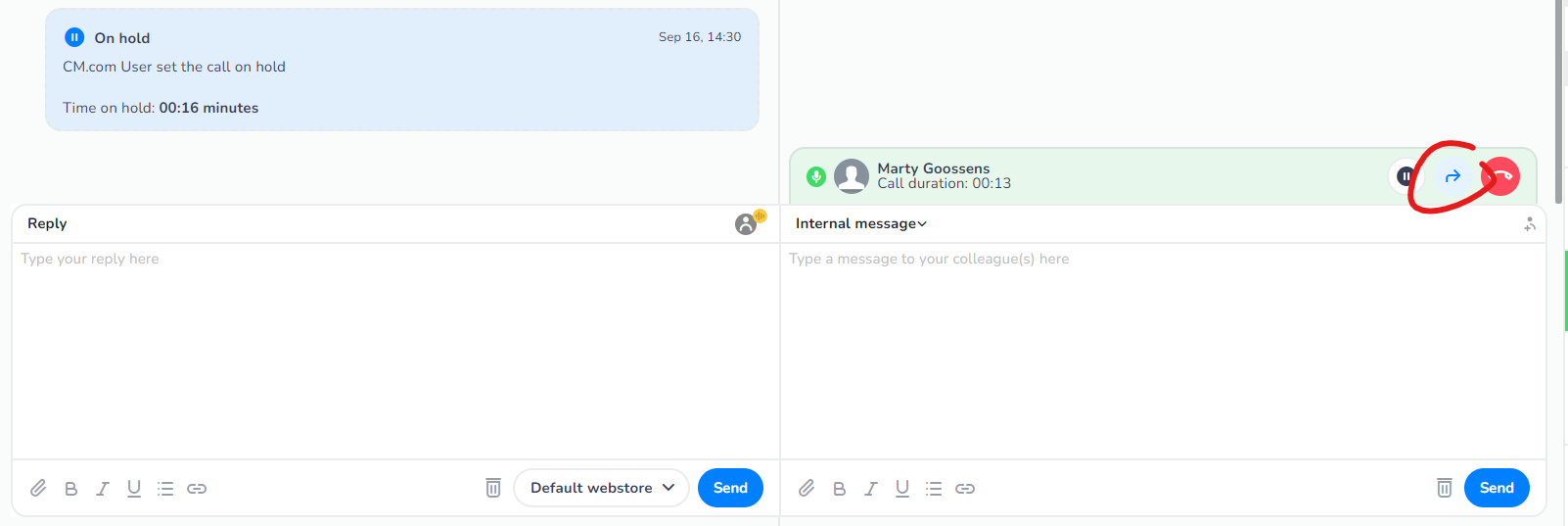
Task: Attach file in Internal message editor
Action: pyautogui.click(x=807, y=488)
